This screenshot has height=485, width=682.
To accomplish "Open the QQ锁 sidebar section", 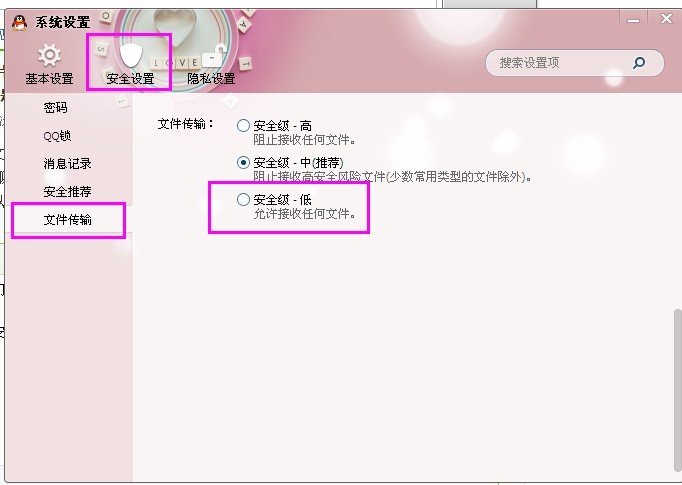I will click(57, 136).
